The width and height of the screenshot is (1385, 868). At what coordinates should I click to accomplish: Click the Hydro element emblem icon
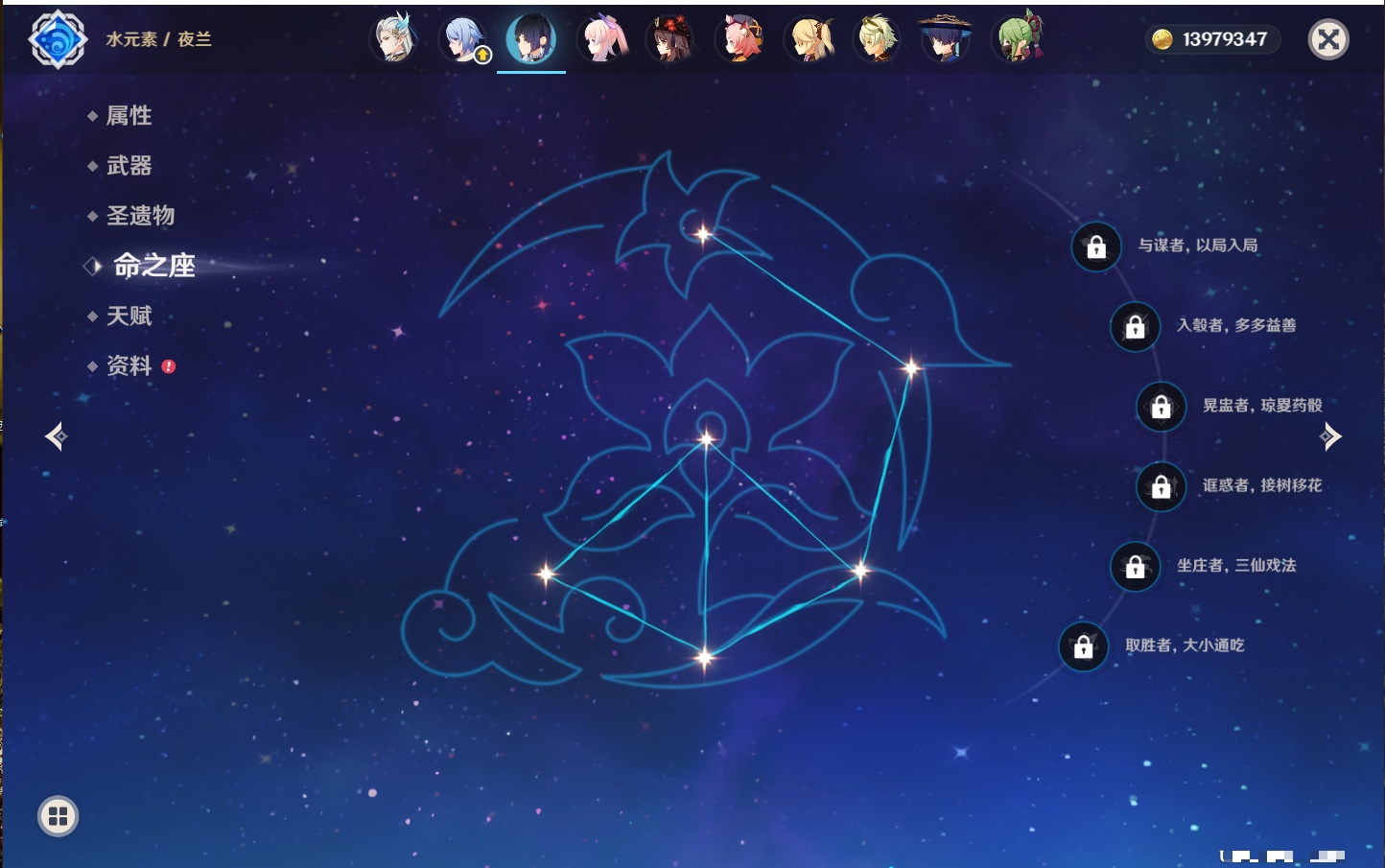coord(58,39)
